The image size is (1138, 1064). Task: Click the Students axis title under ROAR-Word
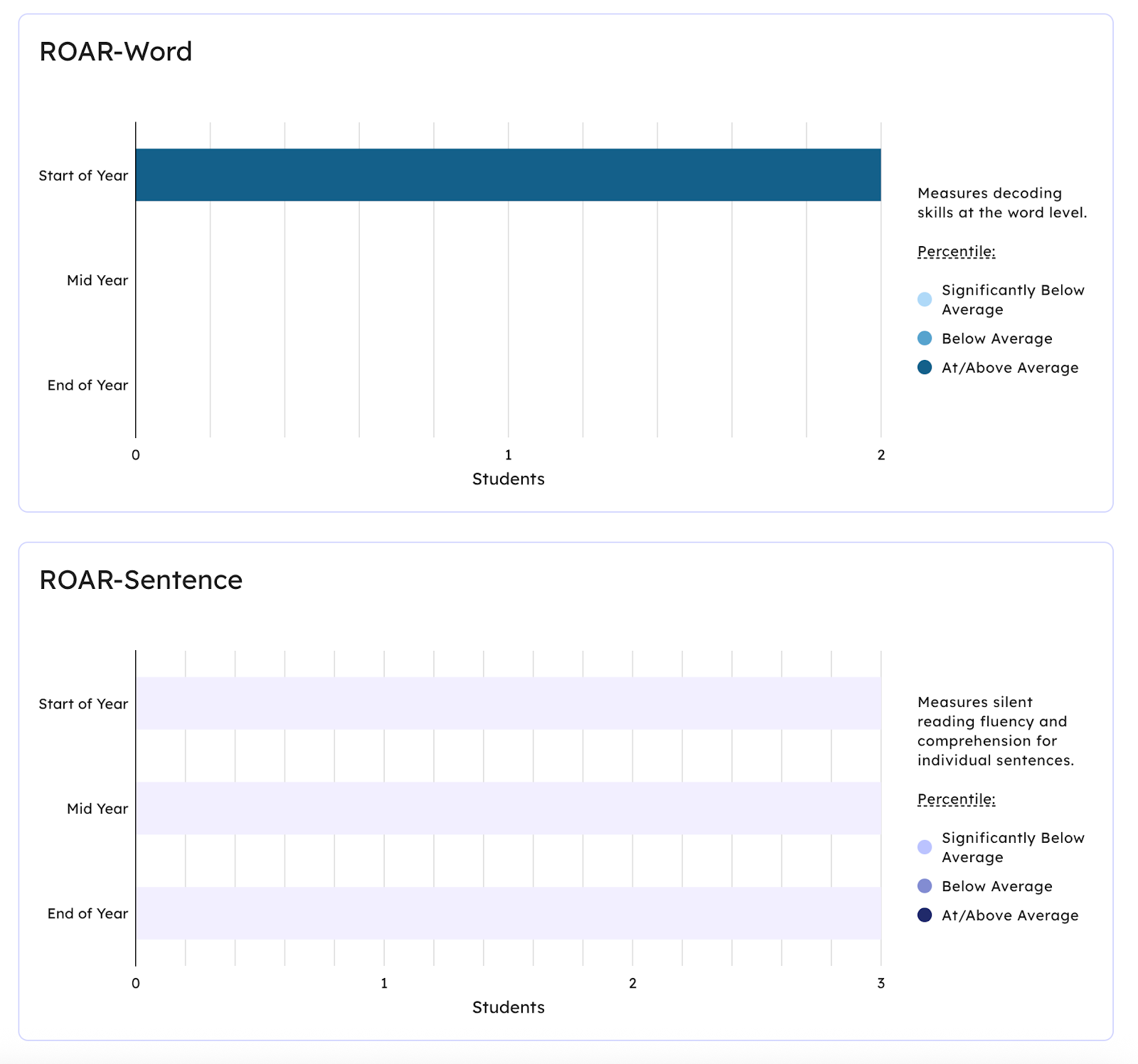click(x=508, y=479)
